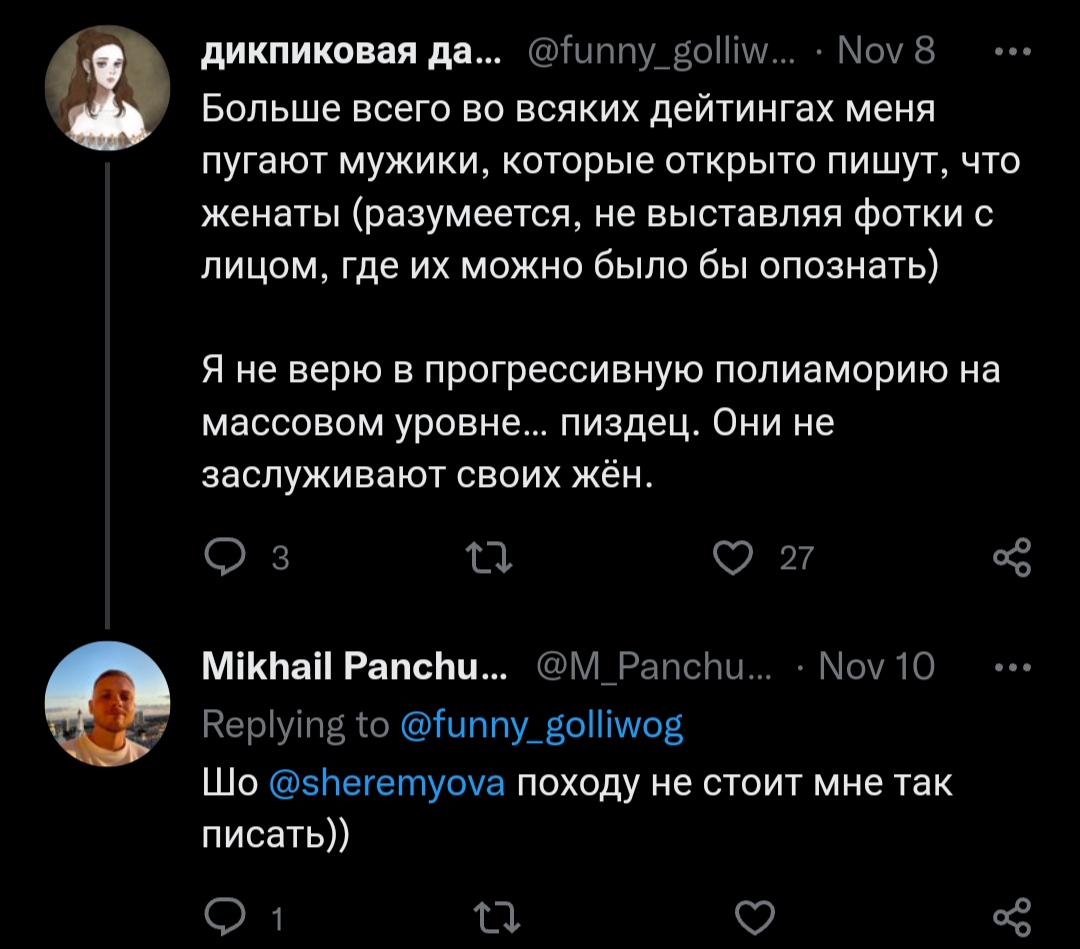Retweet the original dating apps tweet
This screenshot has height=949, width=1080.
[x=497, y=558]
